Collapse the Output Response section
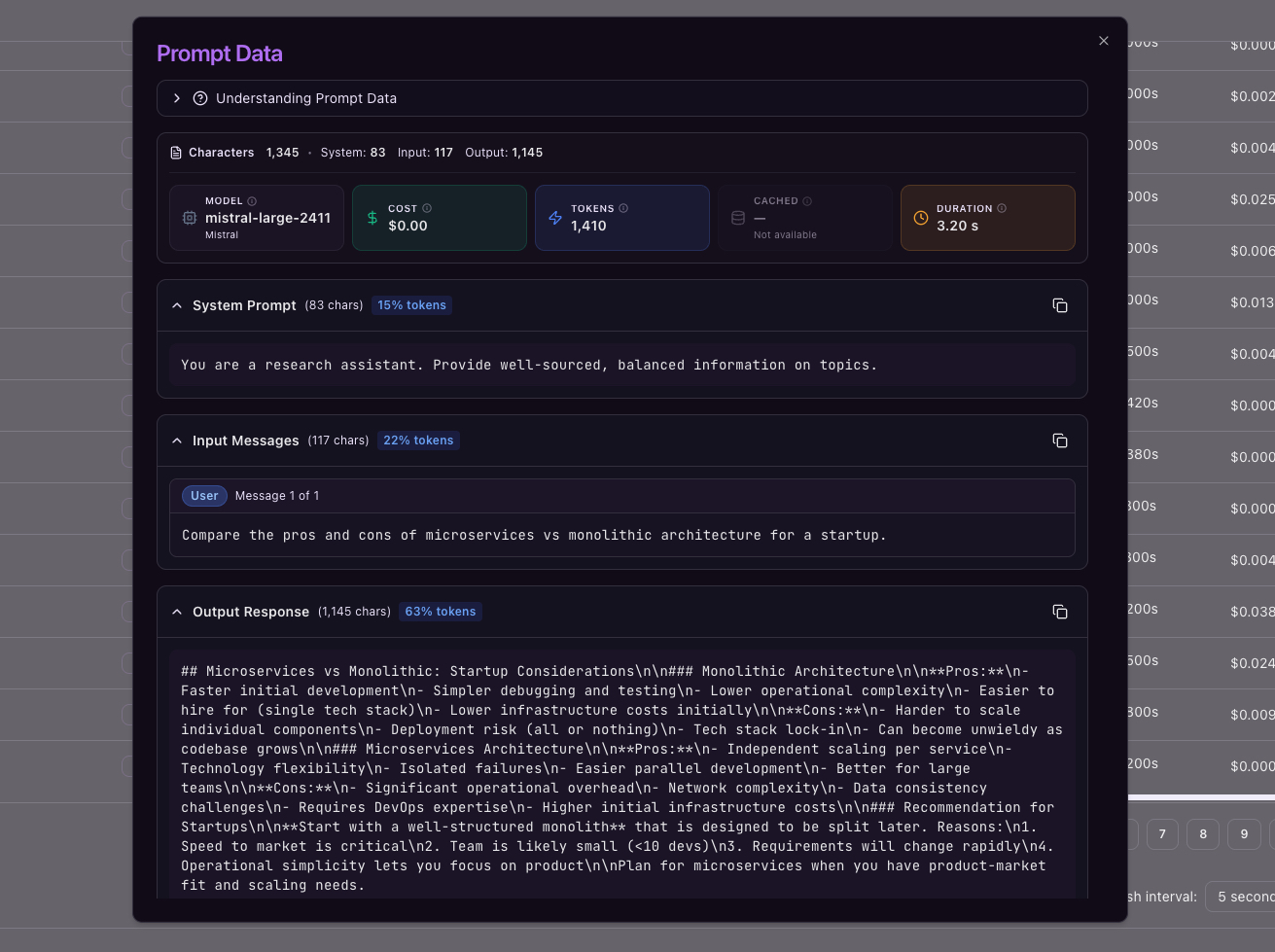 [x=177, y=612]
